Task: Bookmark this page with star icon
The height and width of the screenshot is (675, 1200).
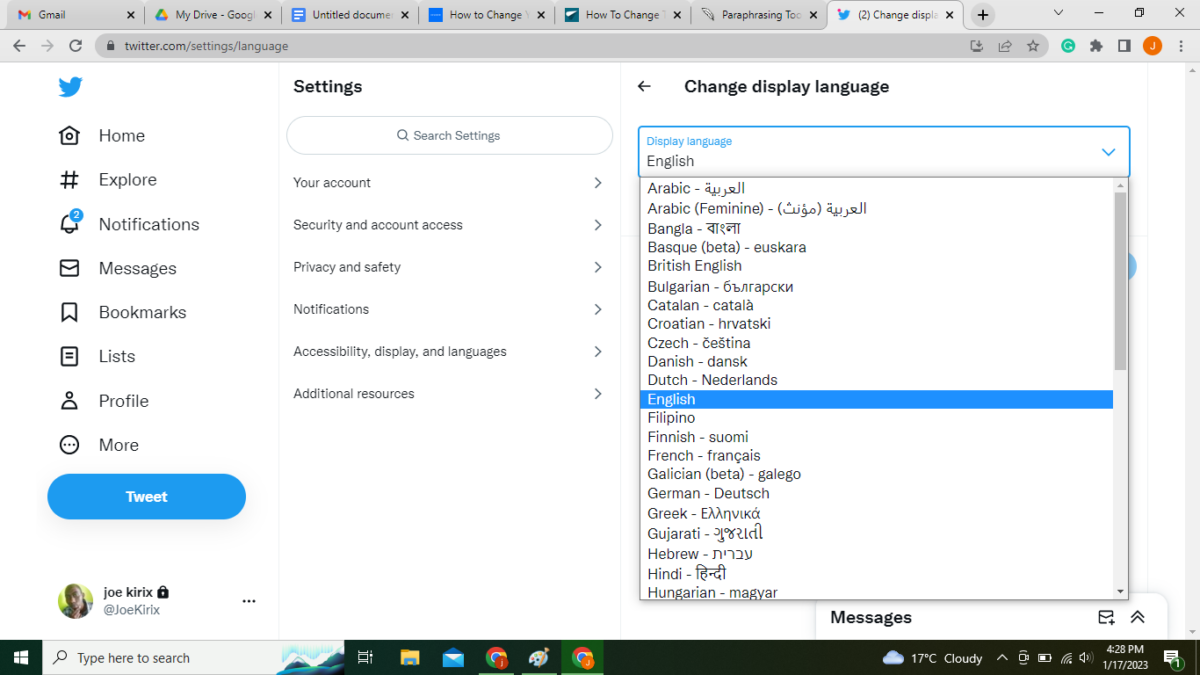Action: tap(1033, 46)
